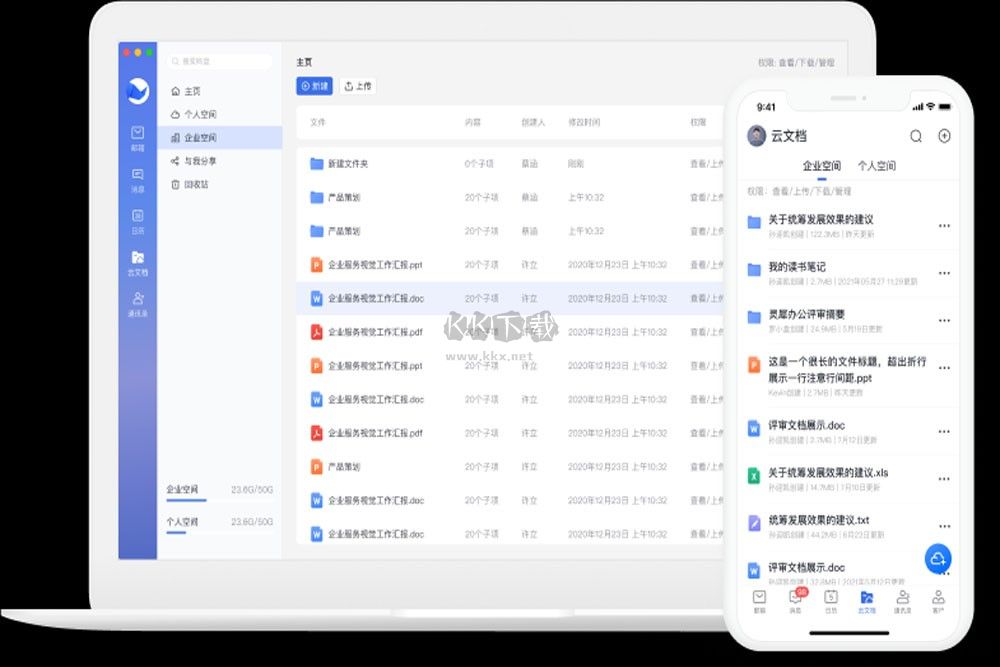
Task: Tap the 客户 icon in the phone bottom bar
Action: pyautogui.click(x=937, y=600)
